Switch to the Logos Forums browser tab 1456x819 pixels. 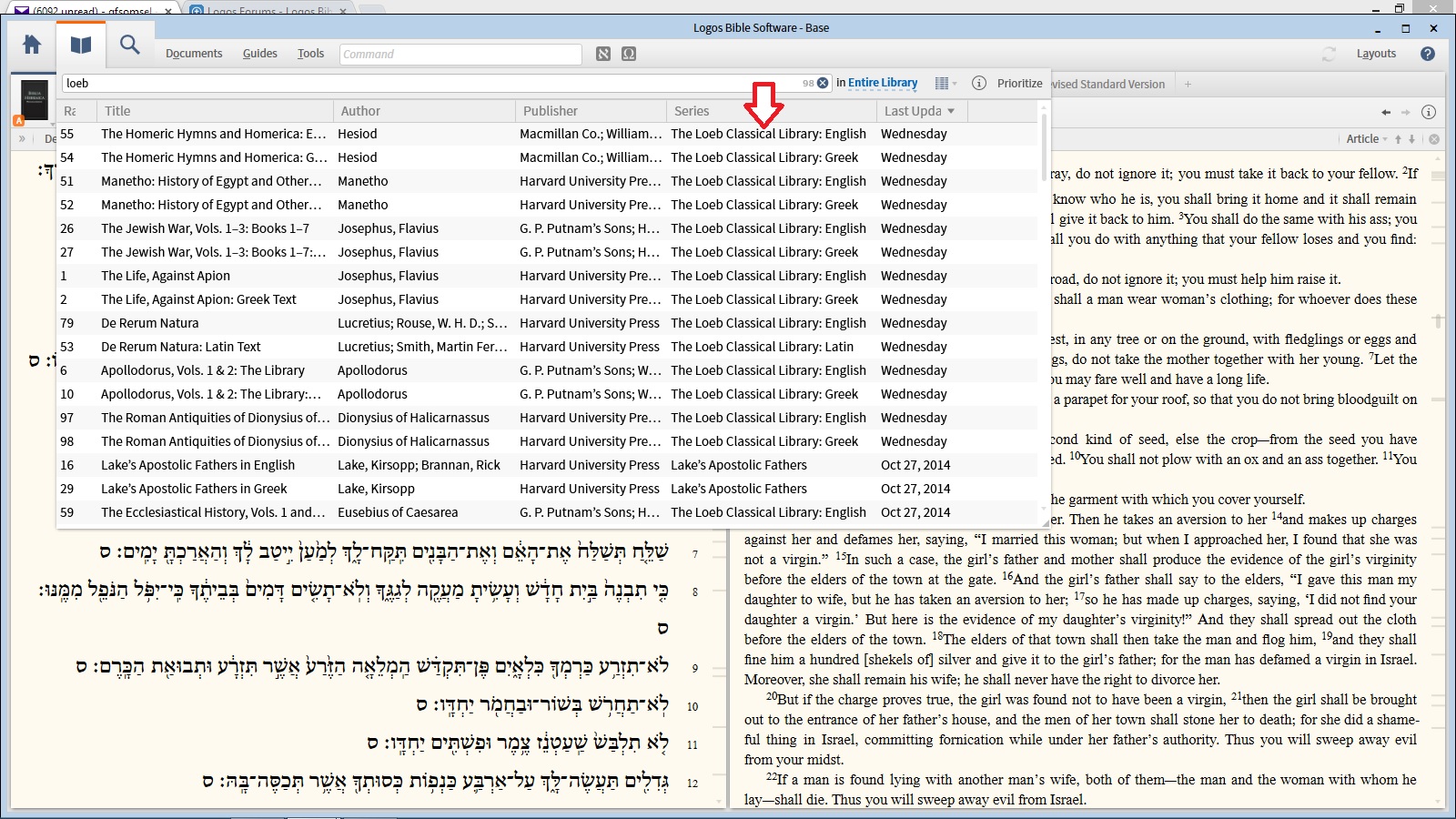click(268, 10)
